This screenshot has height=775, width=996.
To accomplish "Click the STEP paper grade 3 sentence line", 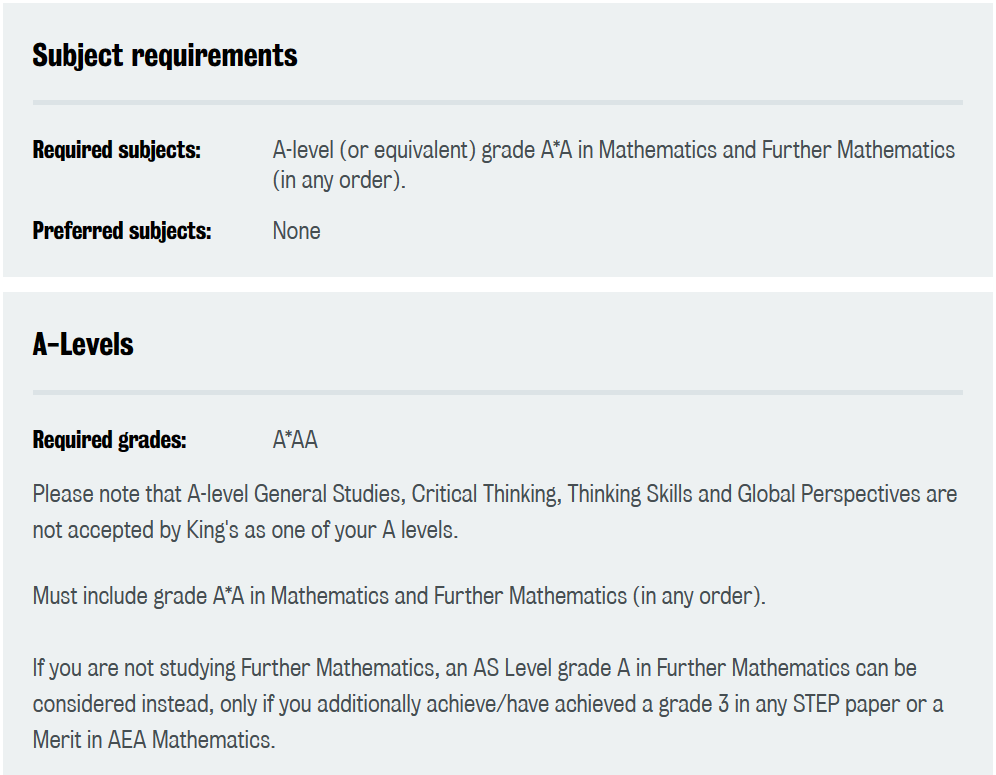I will [488, 704].
